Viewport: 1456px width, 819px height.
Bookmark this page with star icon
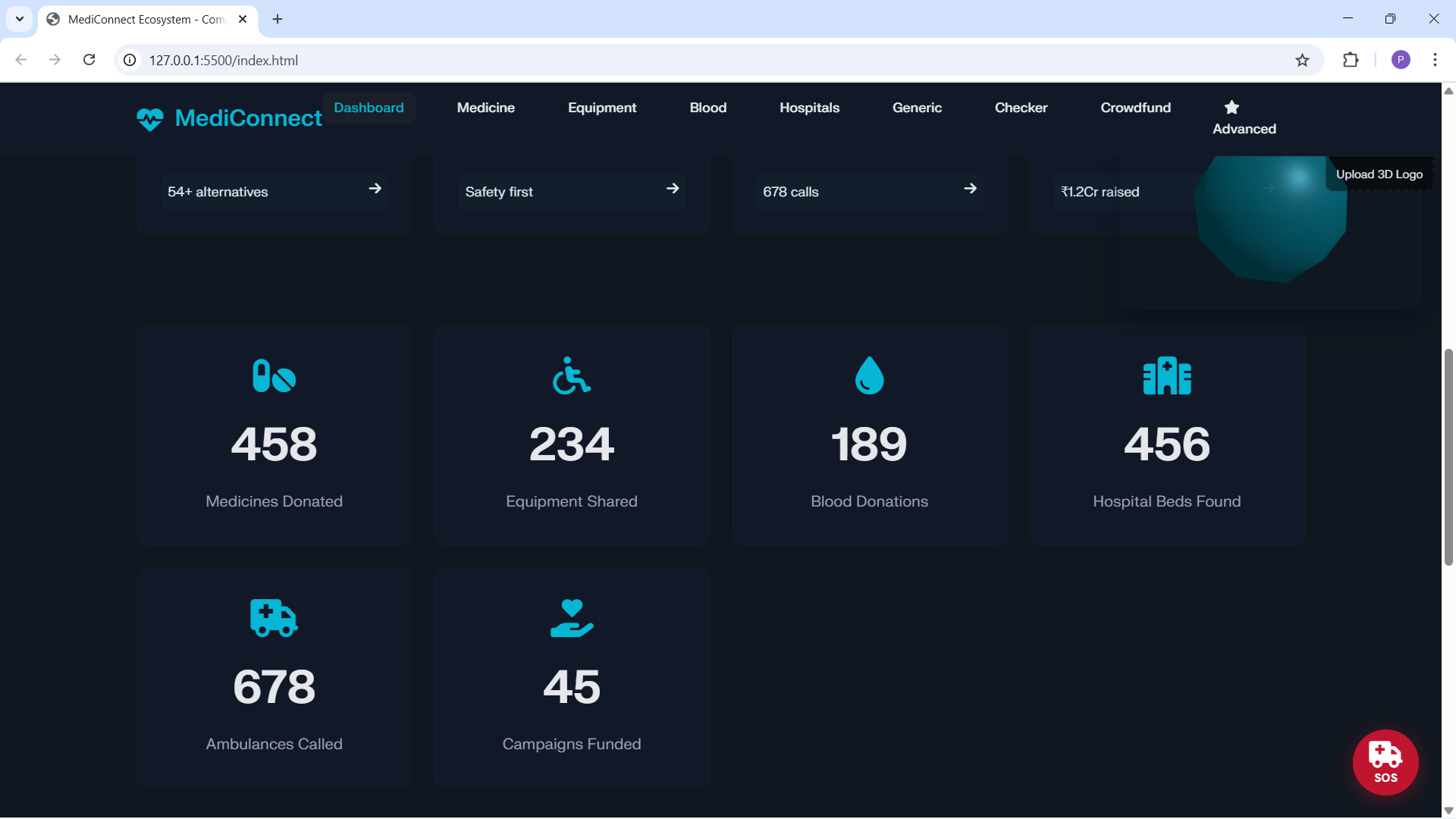[x=1302, y=60]
